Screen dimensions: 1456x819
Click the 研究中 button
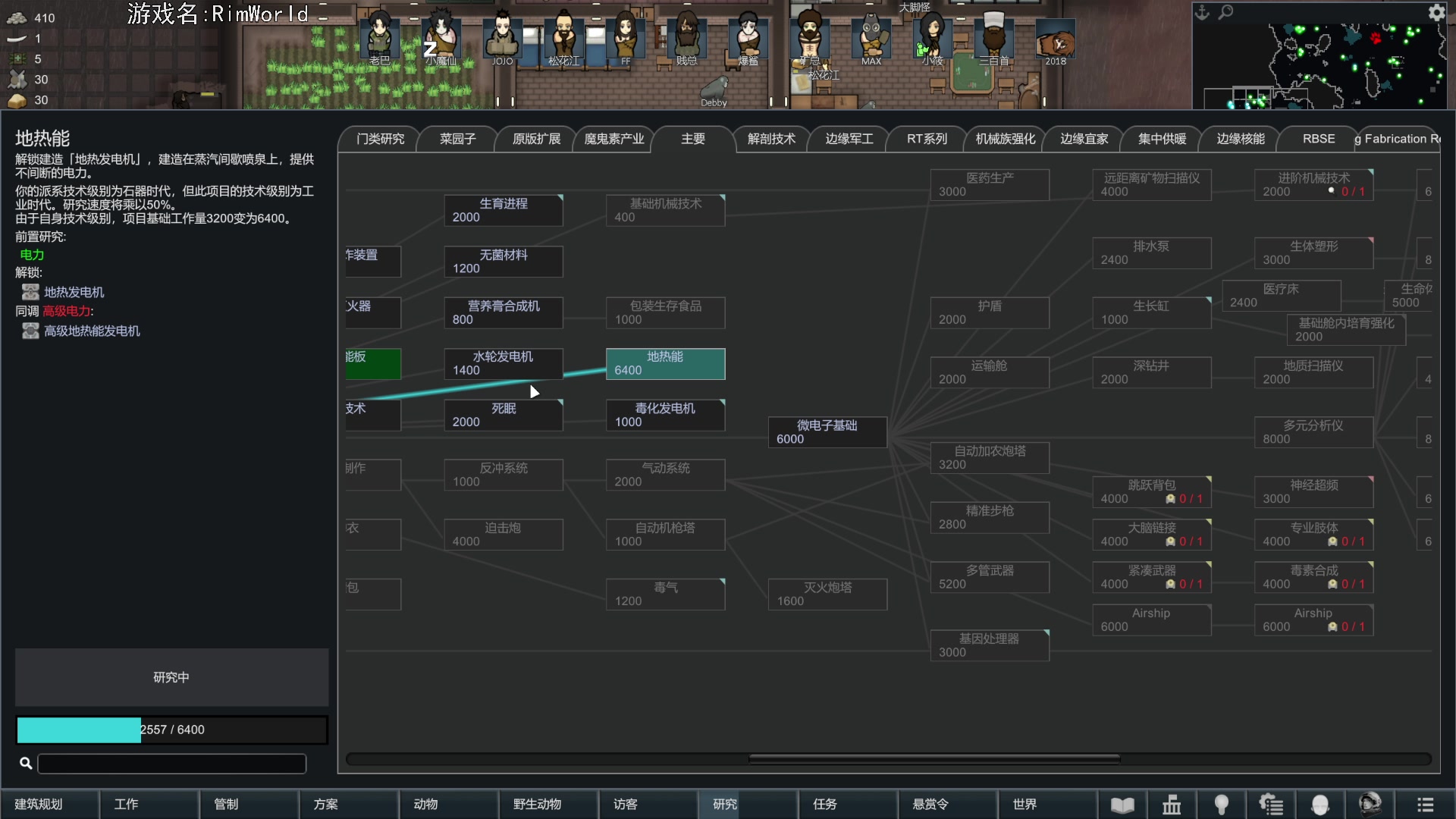point(171,677)
